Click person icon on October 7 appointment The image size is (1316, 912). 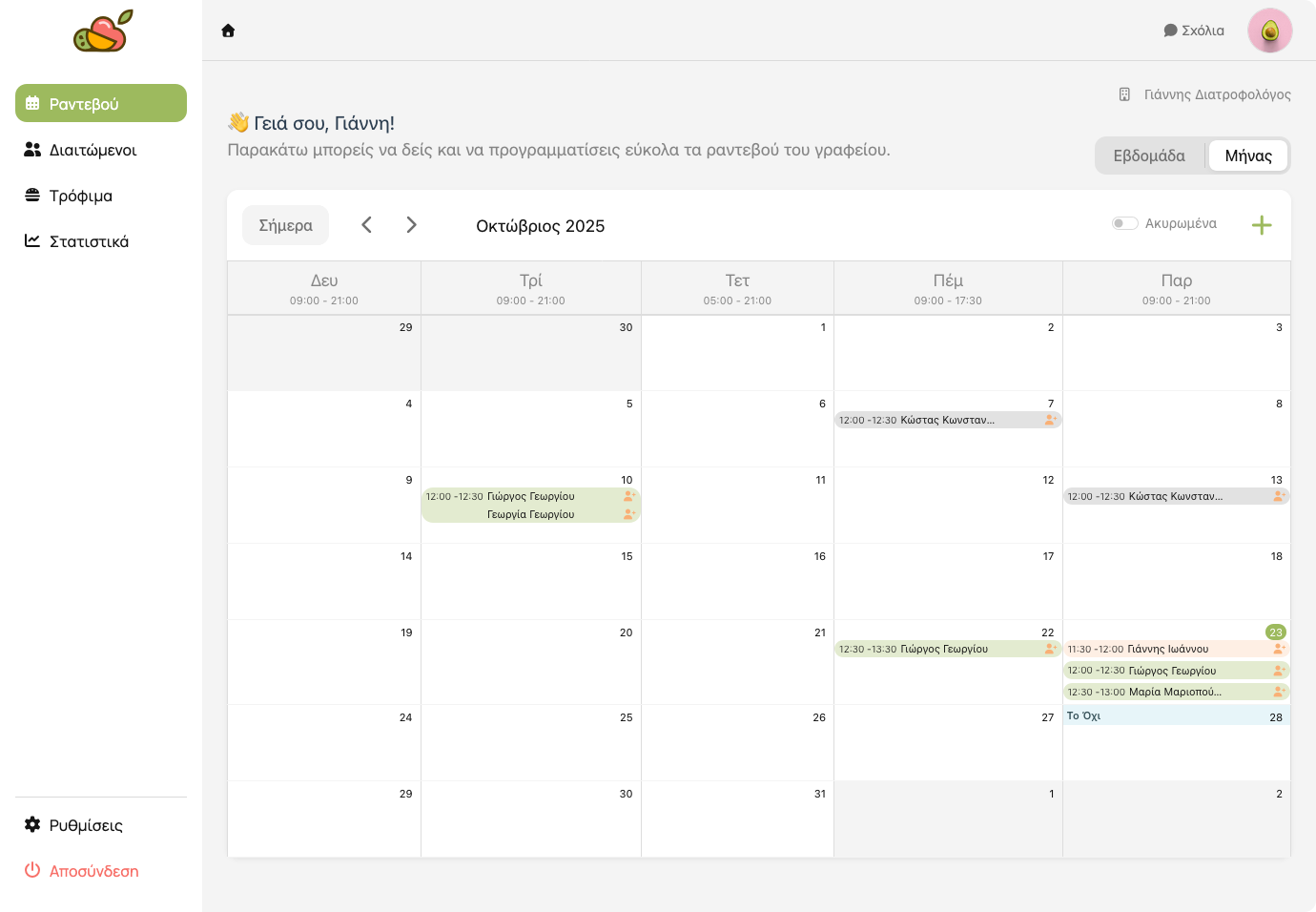[x=1050, y=420]
